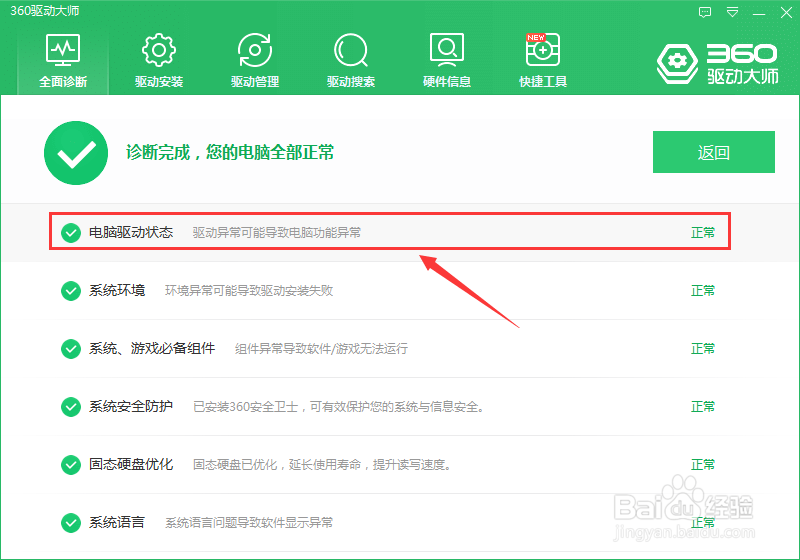Click the 返回 button

click(714, 152)
